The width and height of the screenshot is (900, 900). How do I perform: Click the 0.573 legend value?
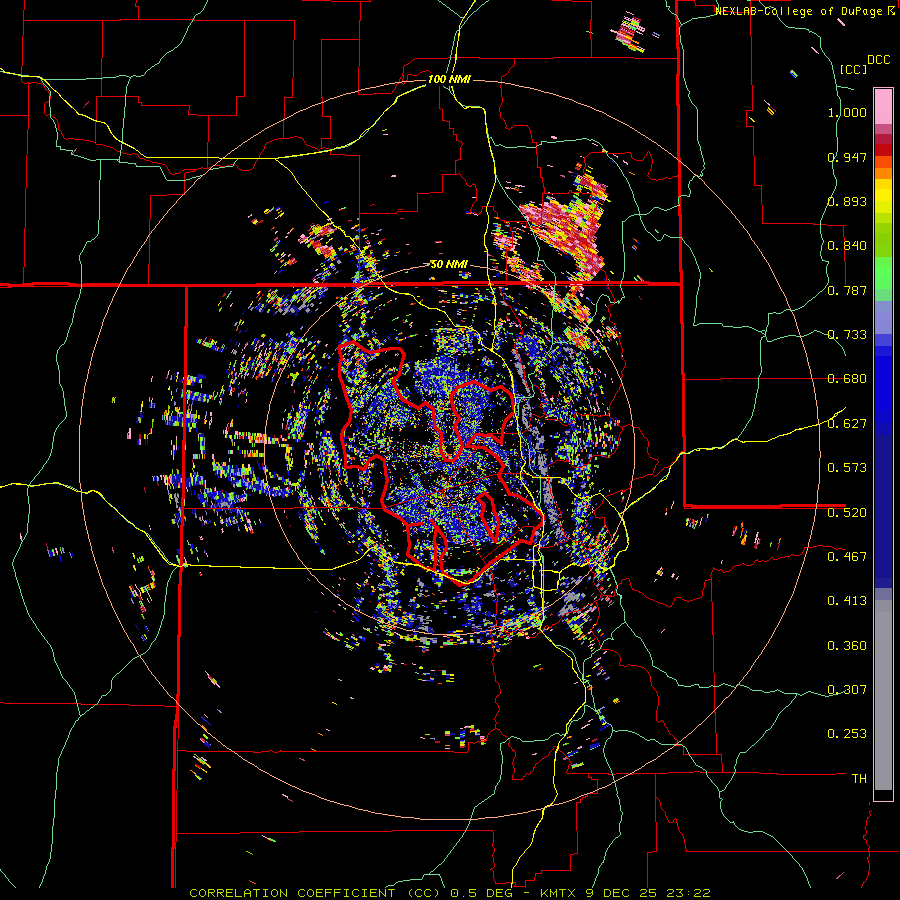[847, 468]
